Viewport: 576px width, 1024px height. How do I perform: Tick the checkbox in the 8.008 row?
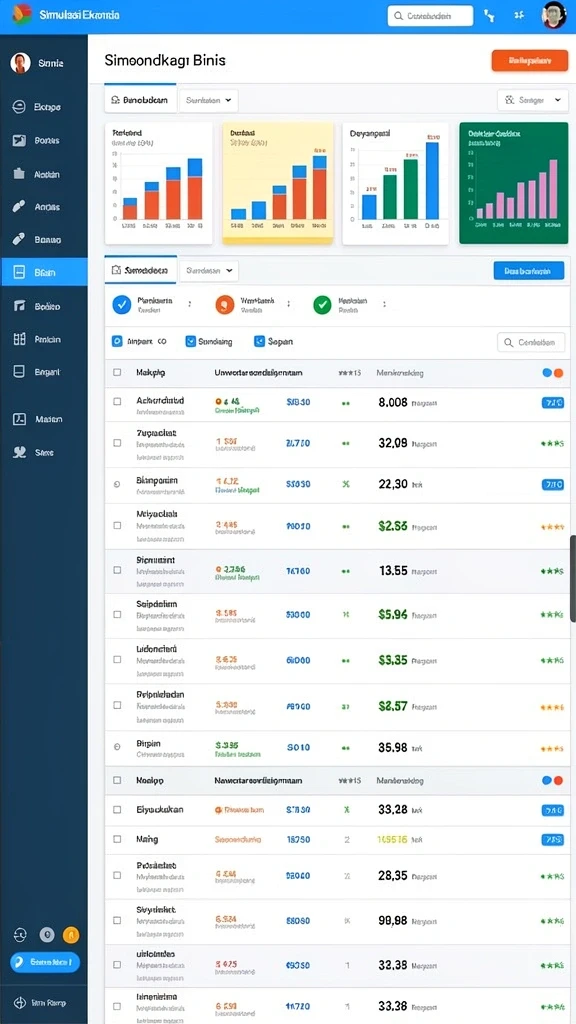(x=117, y=402)
